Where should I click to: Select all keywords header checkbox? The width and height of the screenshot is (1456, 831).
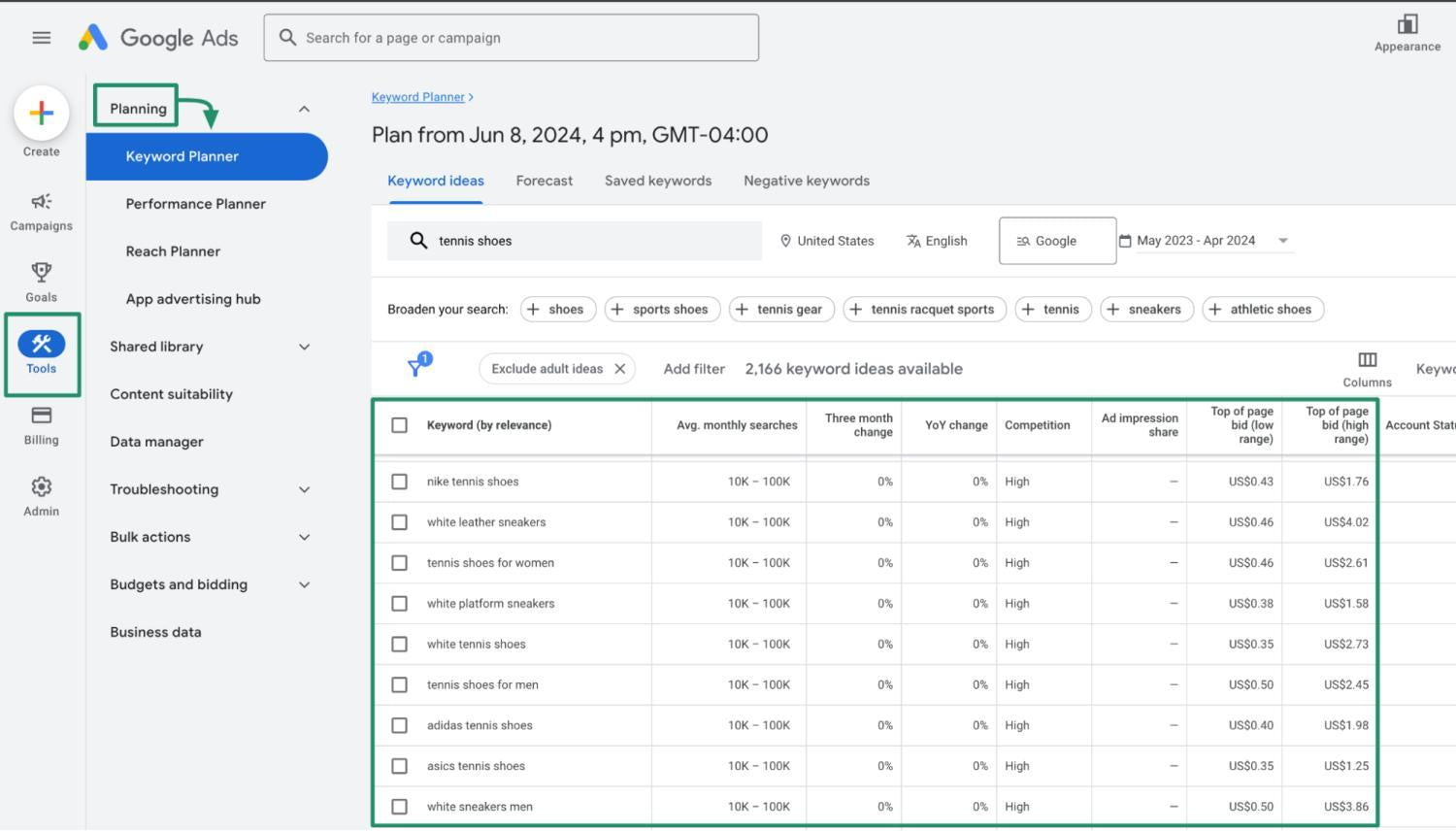coord(399,425)
